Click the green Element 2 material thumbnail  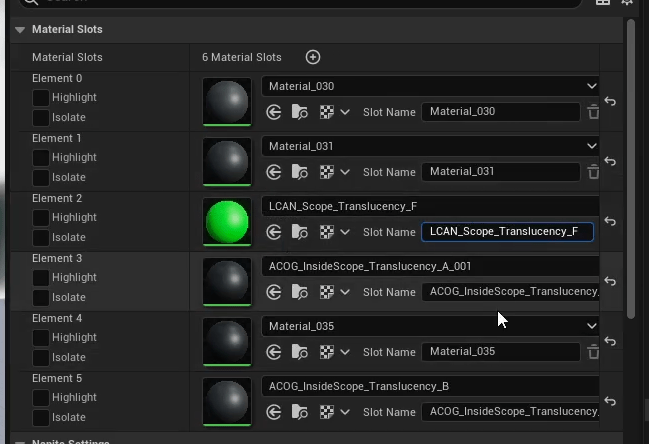[x=227, y=221]
